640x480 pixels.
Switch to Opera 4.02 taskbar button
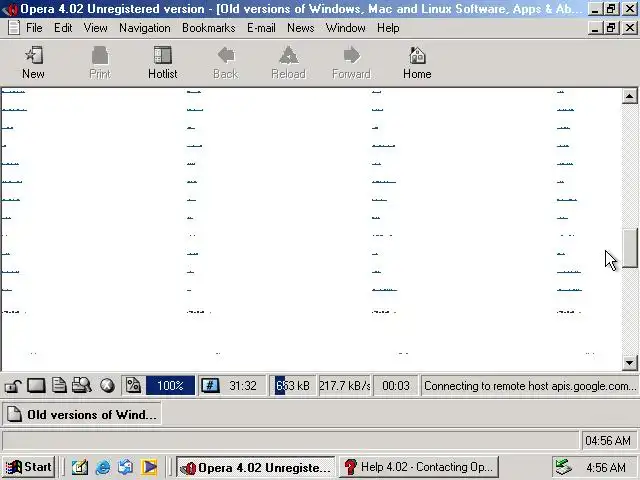[256, 467]
